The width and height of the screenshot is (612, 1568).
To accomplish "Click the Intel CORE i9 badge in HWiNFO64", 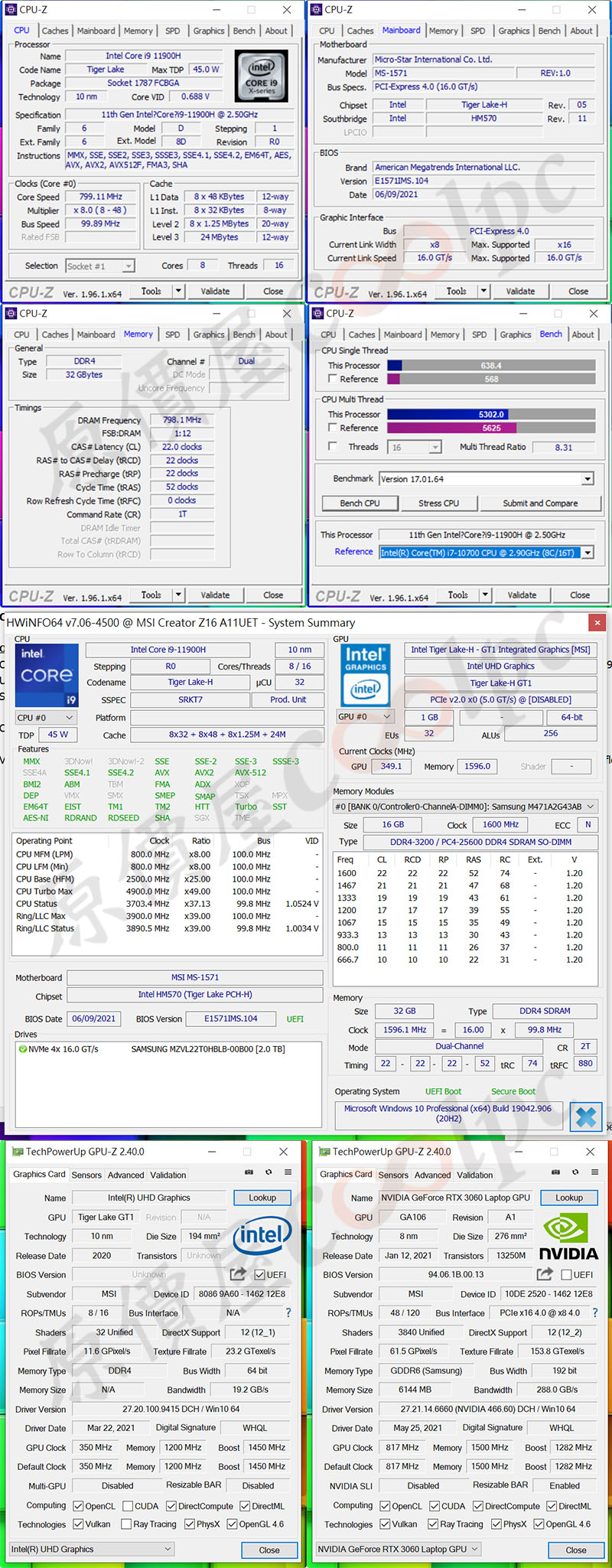I will [47, 675].
